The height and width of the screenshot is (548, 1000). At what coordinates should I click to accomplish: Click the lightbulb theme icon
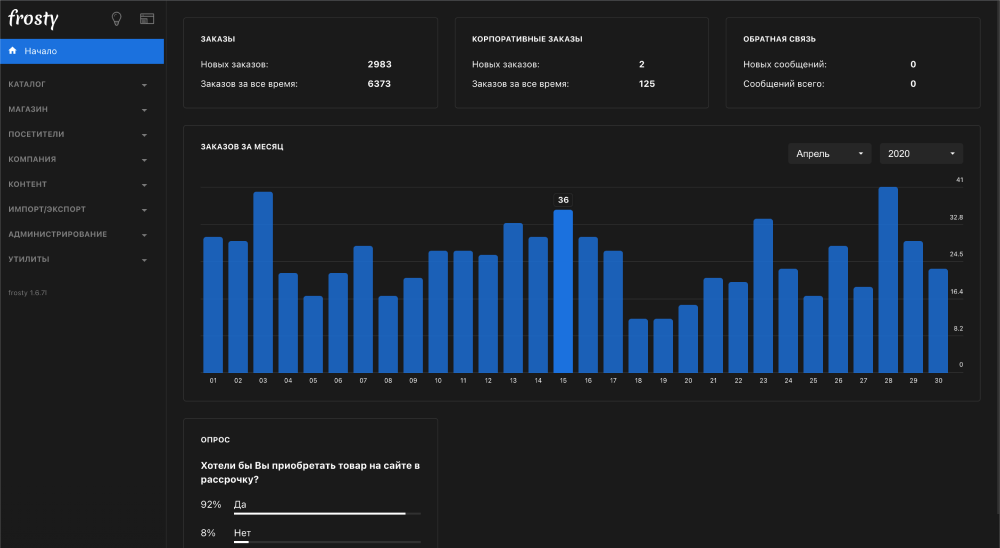[x=116, y=18]
